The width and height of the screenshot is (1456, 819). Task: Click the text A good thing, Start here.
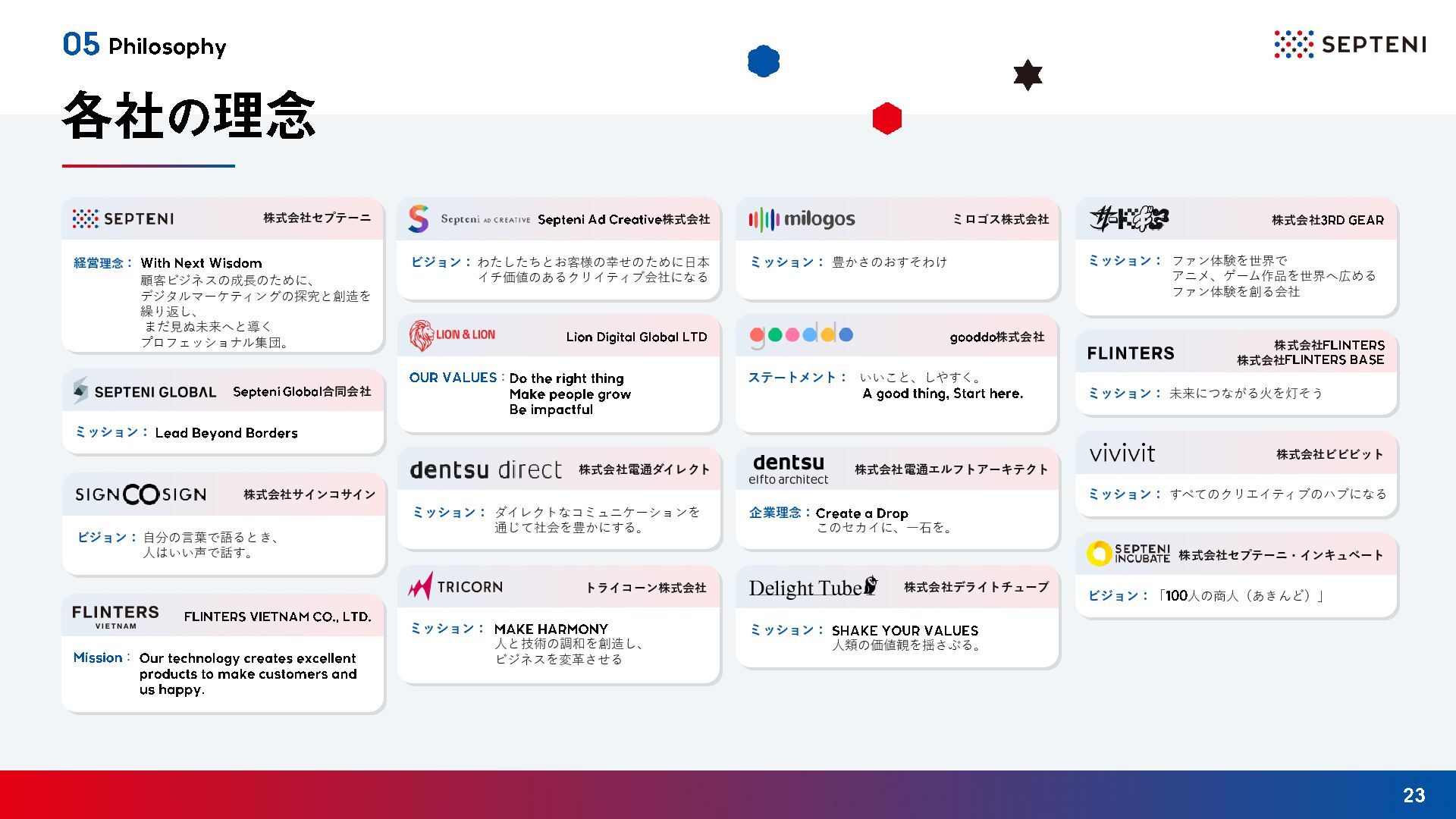tap(943, 394)
